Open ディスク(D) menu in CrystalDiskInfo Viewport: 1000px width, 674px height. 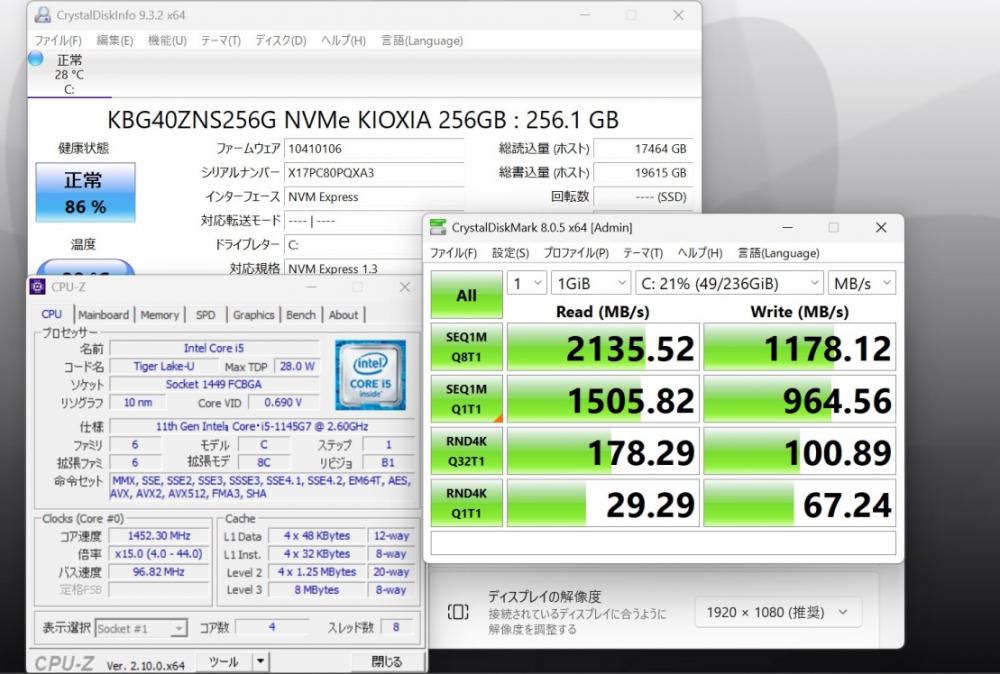281,40
